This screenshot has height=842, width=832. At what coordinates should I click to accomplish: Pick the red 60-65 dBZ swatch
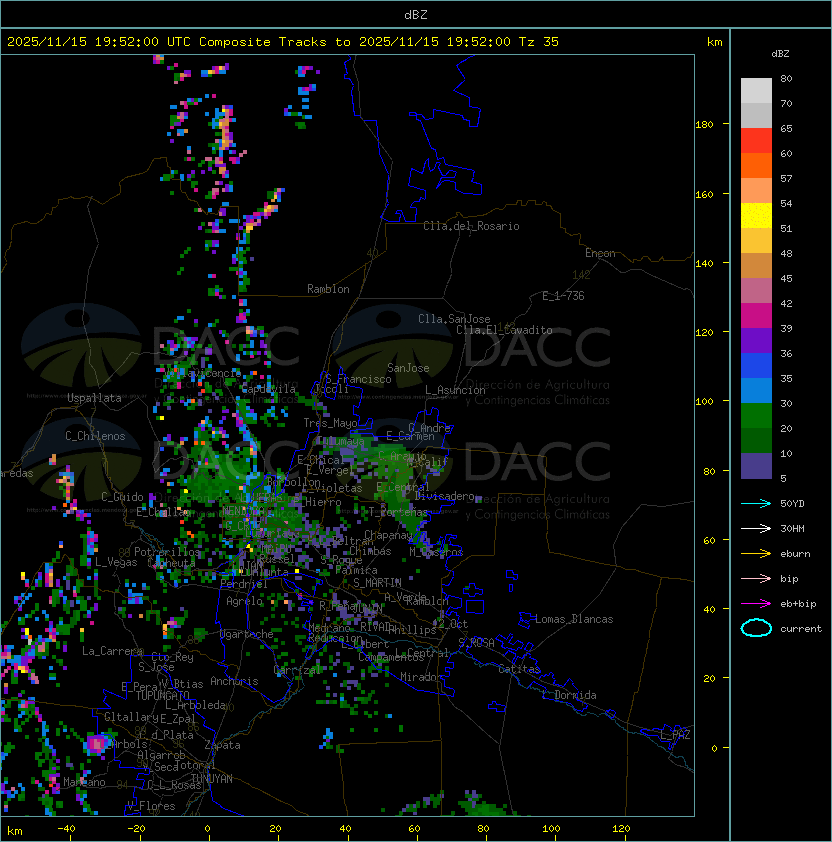pyautogui.click(x=756, y=141)
